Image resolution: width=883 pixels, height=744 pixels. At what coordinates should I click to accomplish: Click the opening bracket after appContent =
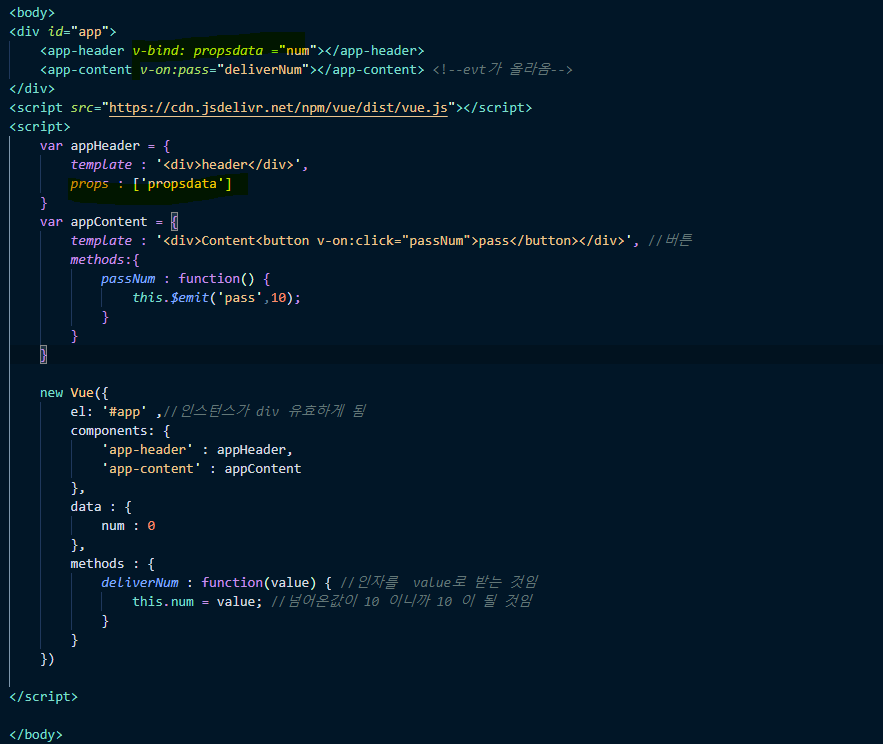175,222
